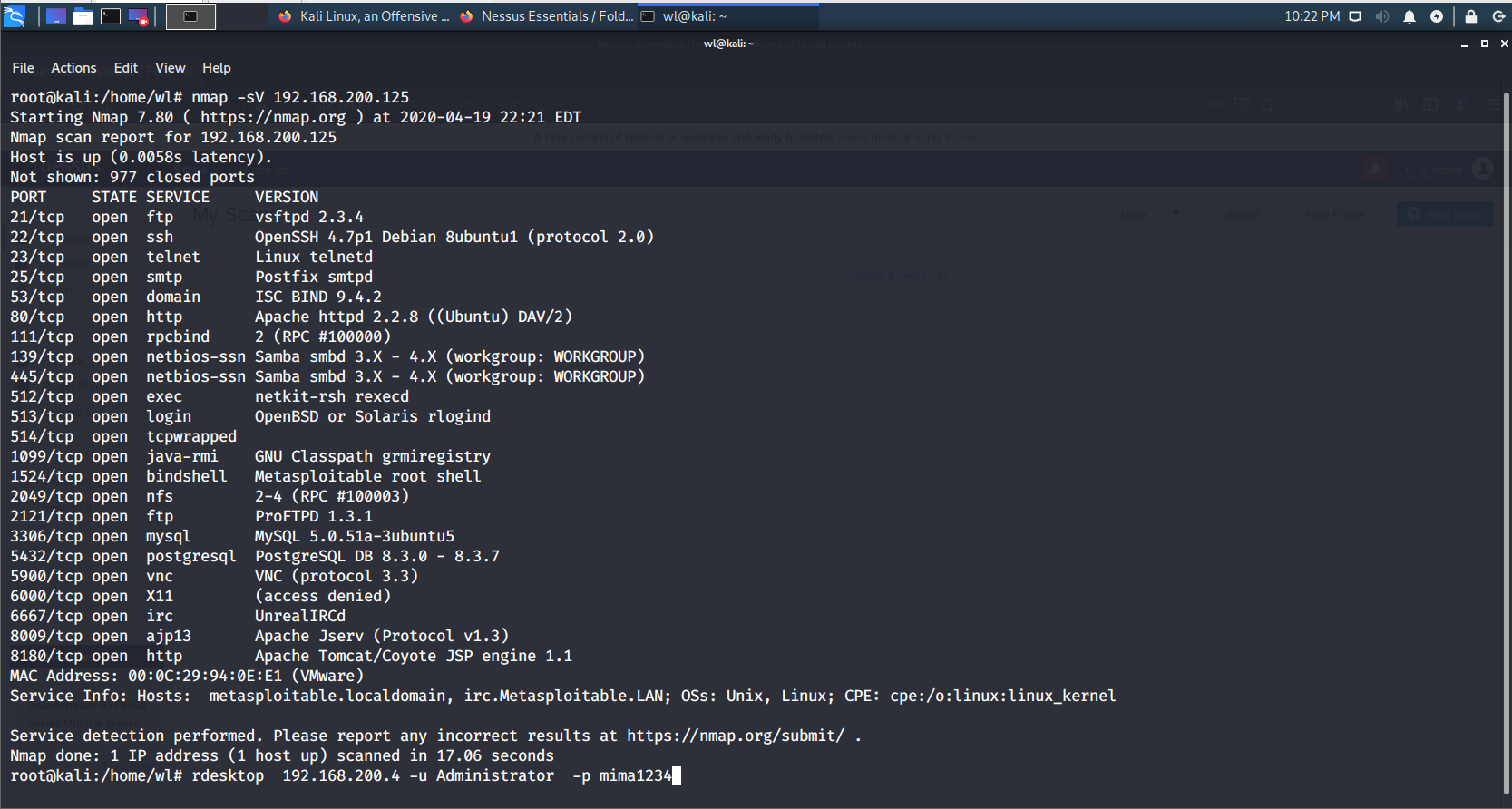Open the notifications bell icon

pyautogui.click(x=1410, y=16)
